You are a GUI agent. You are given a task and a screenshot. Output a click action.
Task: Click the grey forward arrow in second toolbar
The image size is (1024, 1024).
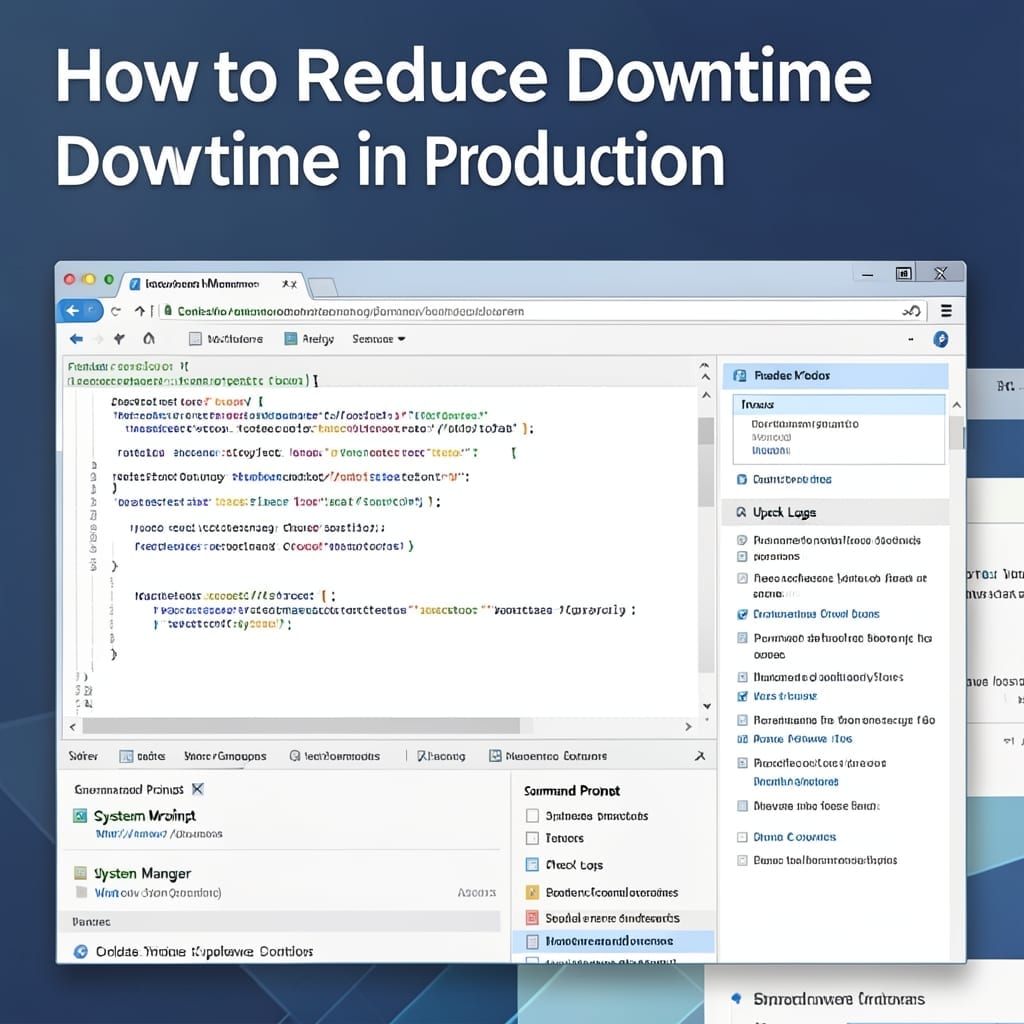98,338
